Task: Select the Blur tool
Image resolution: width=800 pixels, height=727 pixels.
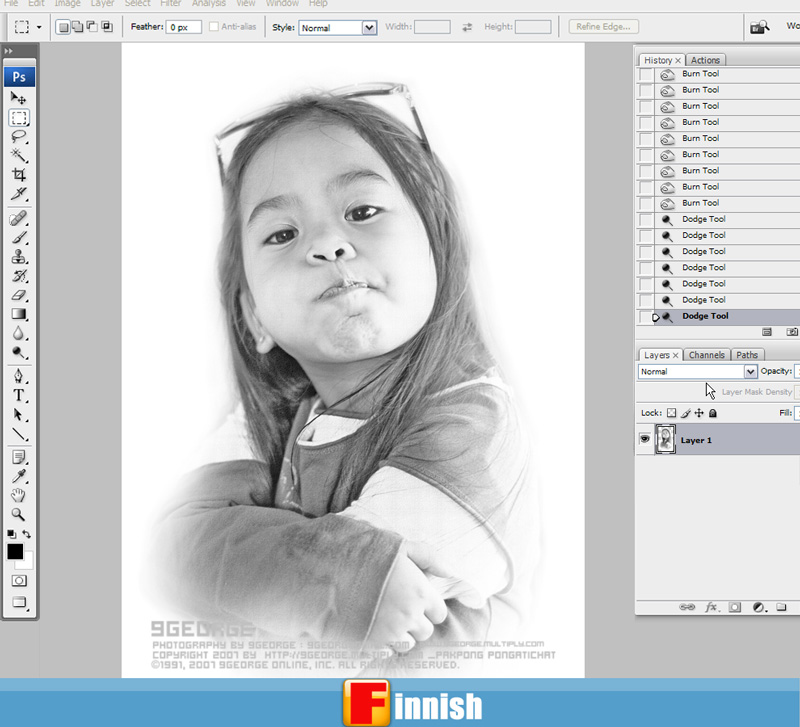Action: pos(18,334)
